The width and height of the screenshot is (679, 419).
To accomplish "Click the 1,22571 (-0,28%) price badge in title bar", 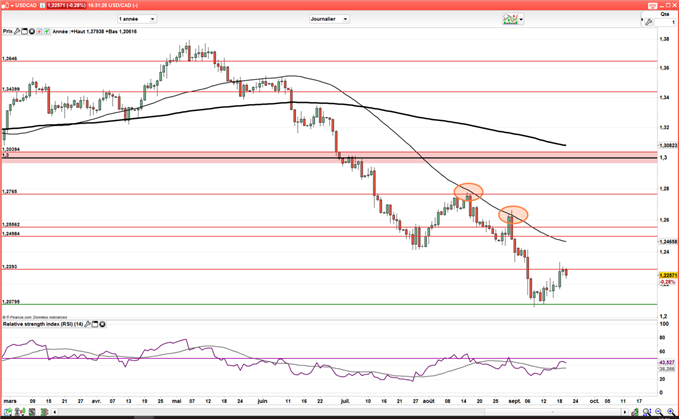I will pyautogui.click(x=67, y=5).
